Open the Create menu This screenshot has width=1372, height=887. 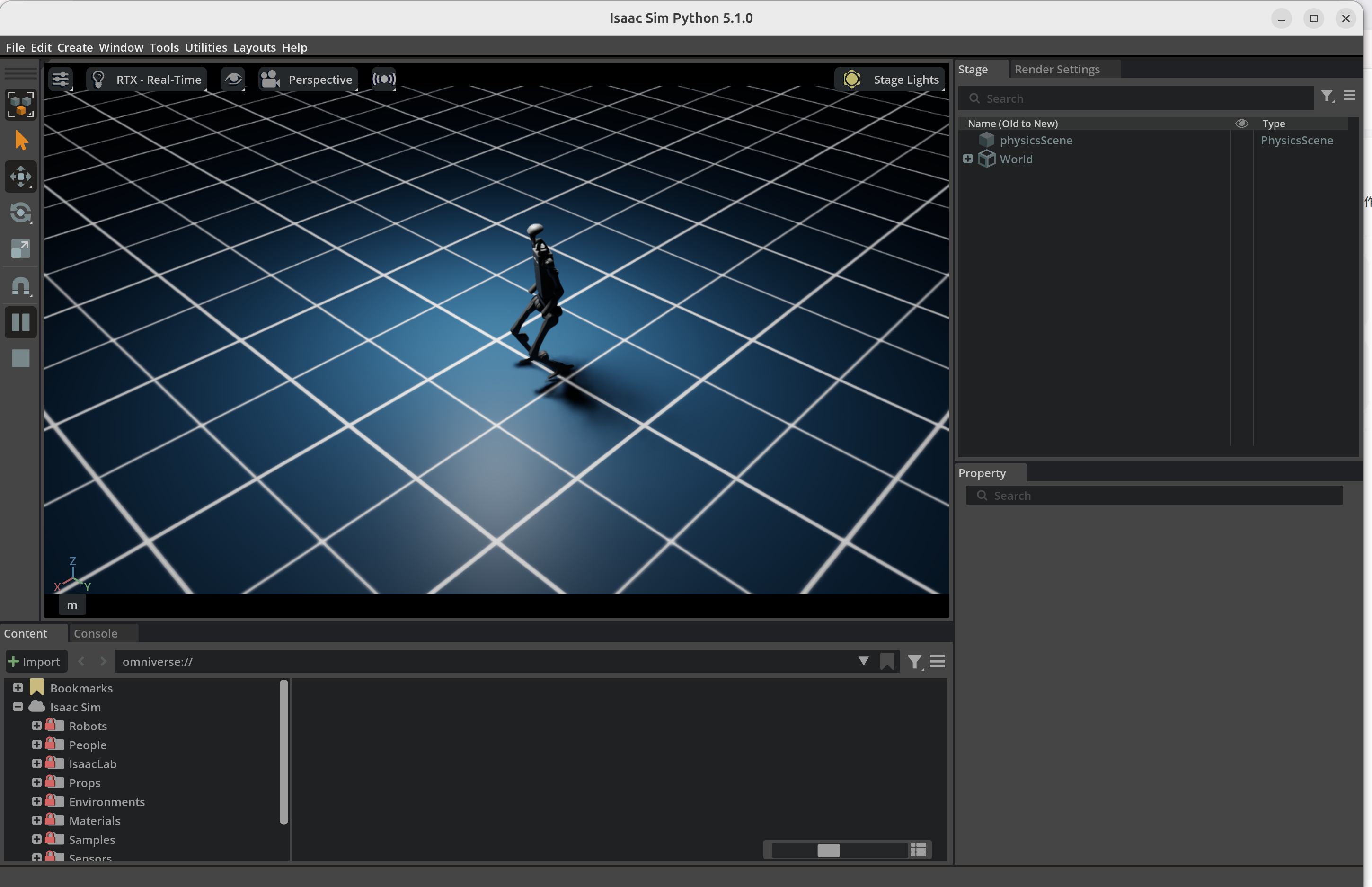click(74, 47)
